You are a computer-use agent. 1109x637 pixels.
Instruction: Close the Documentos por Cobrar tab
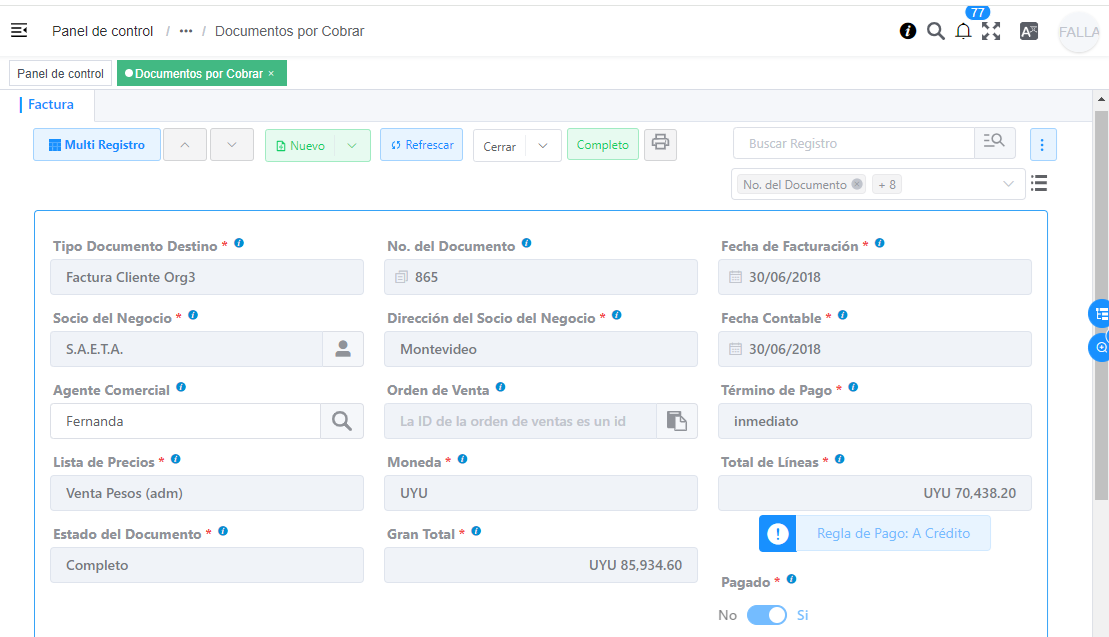coord(271,74)
